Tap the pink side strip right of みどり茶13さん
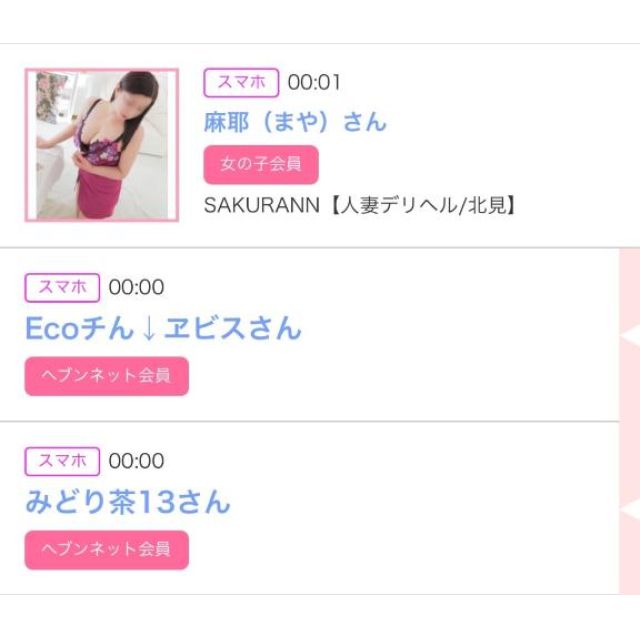 coord(630,460)
